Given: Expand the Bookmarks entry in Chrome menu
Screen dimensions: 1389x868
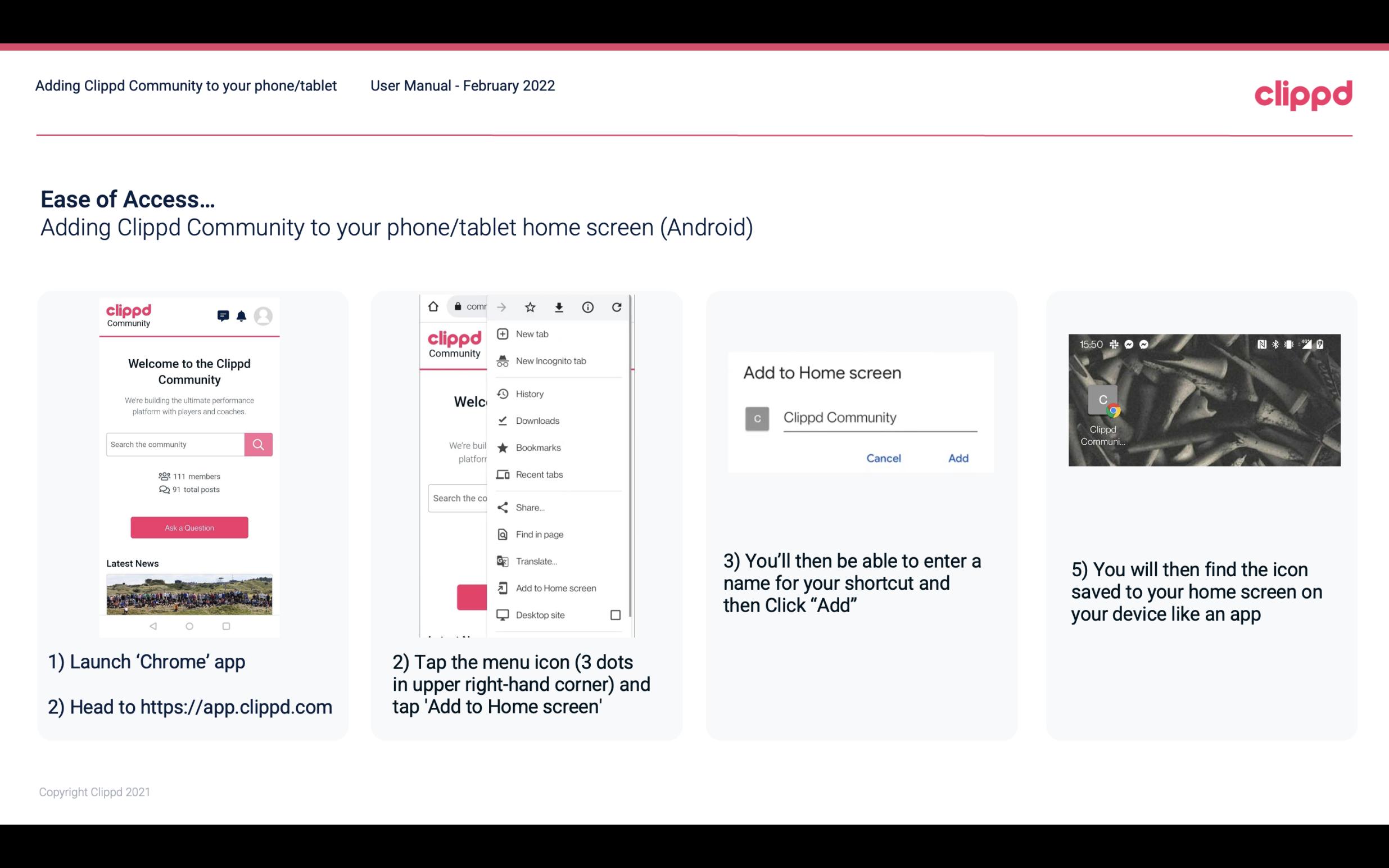Looking at the screenshot, I should 537,447.
